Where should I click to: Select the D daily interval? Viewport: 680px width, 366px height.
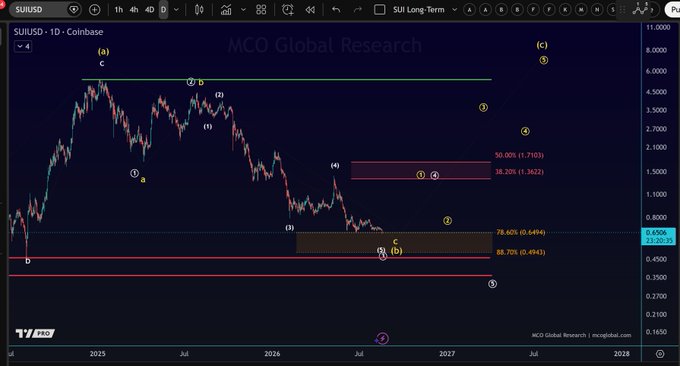(x=163, y=10)
